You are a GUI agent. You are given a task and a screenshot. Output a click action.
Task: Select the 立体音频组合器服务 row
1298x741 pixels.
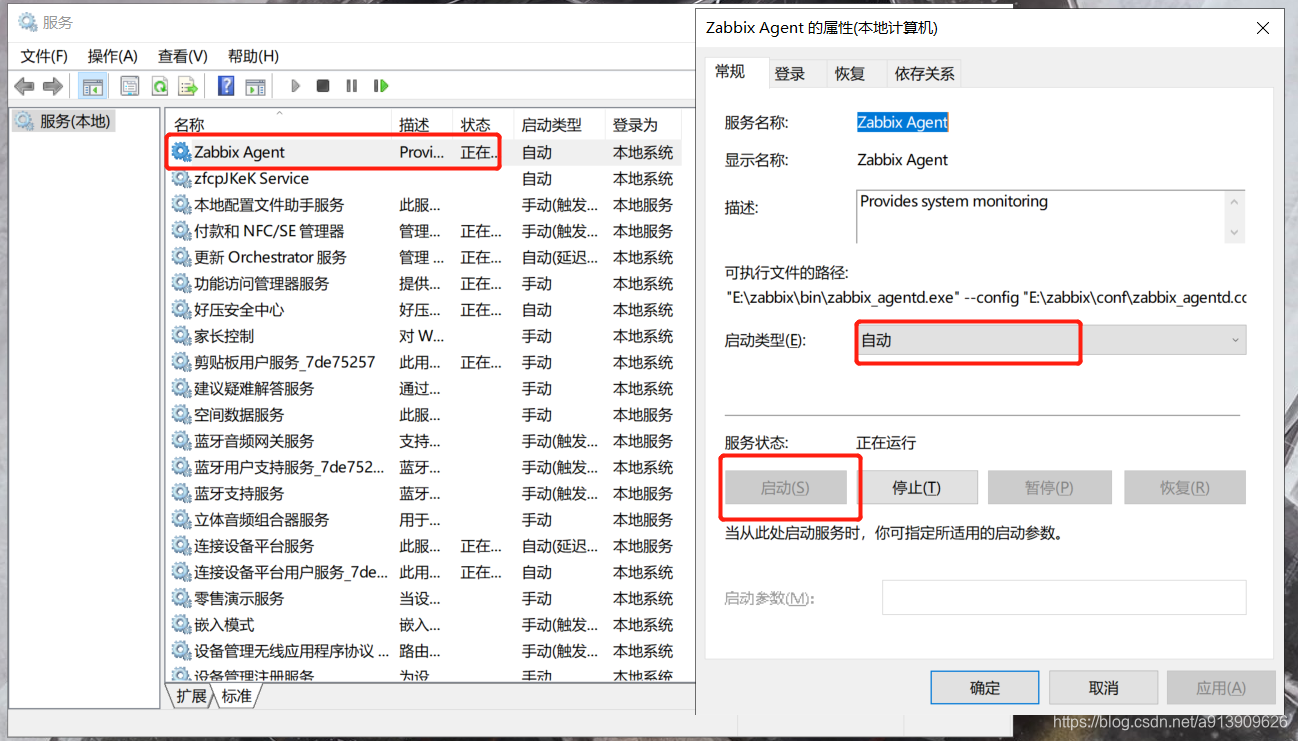point(424,520)
